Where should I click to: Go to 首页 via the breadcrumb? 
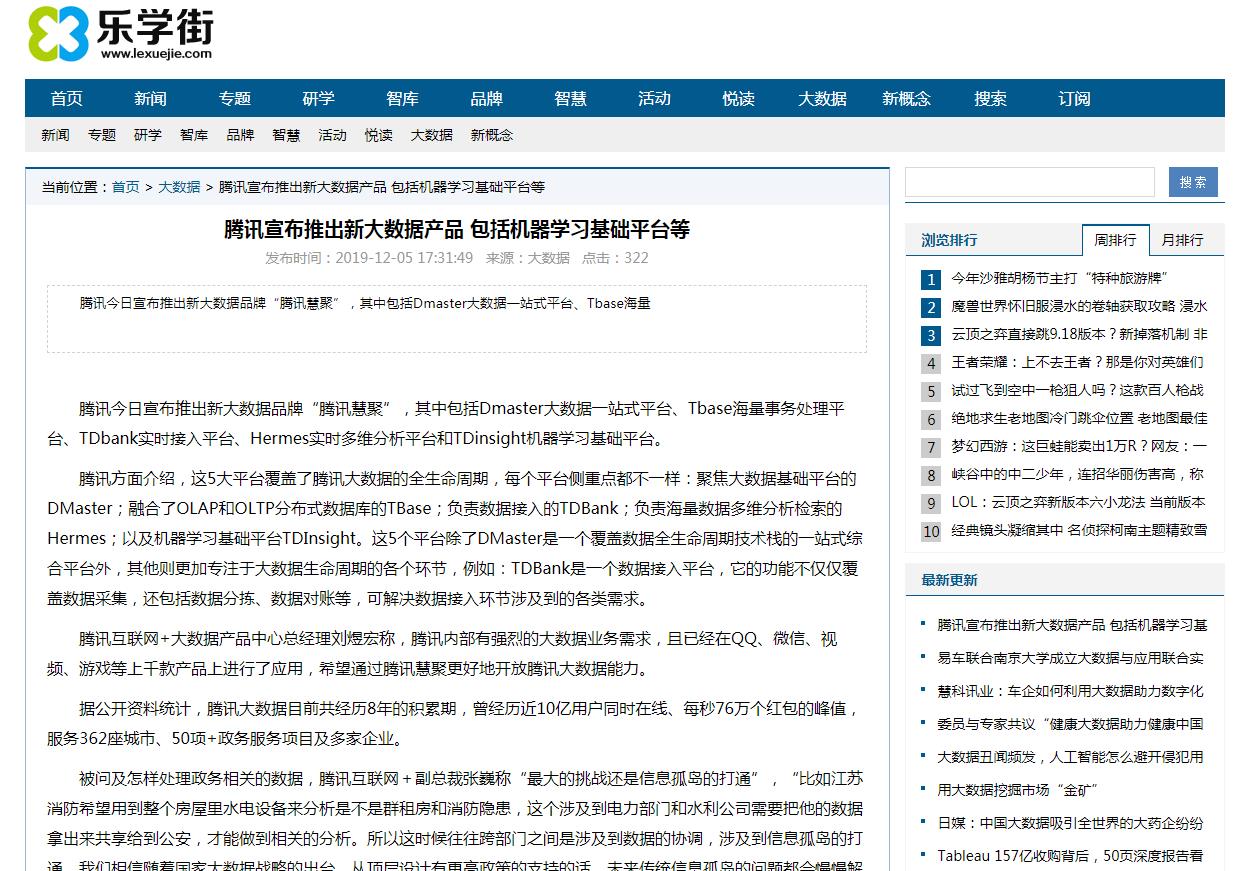(x=126, y=187)
